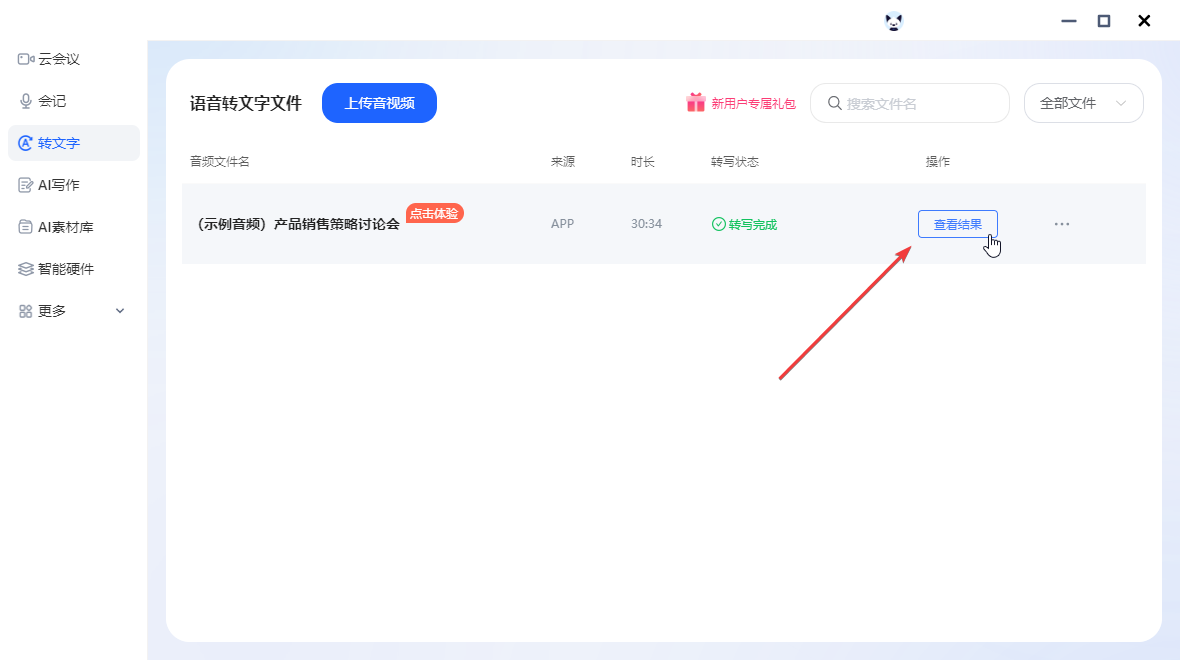This screenshot has width=1180, height=660.
Task: Click the 语音转文字文件 page title
Action: click(x=246, y=103)
